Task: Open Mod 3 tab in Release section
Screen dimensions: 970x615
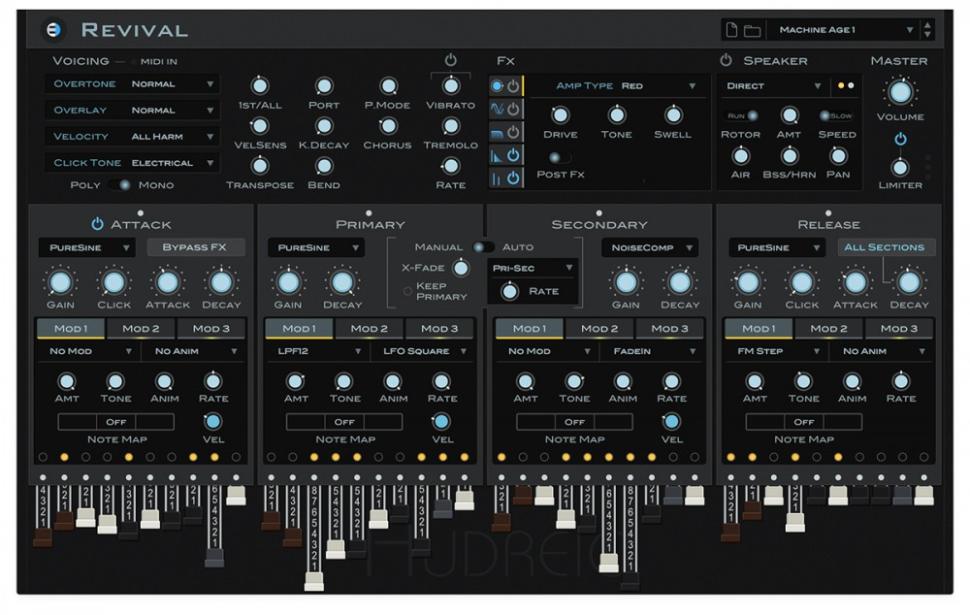Action: click(x=900, y=329)
